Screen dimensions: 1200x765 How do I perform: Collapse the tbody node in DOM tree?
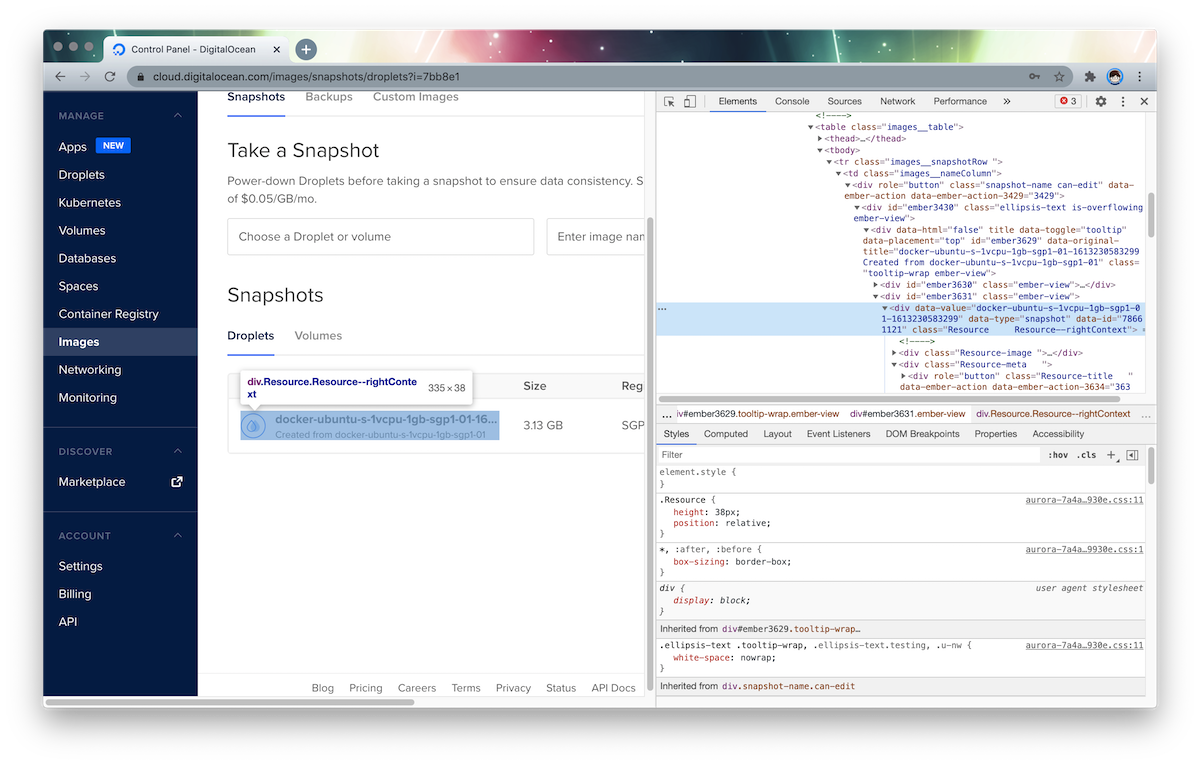click(820, 150)
